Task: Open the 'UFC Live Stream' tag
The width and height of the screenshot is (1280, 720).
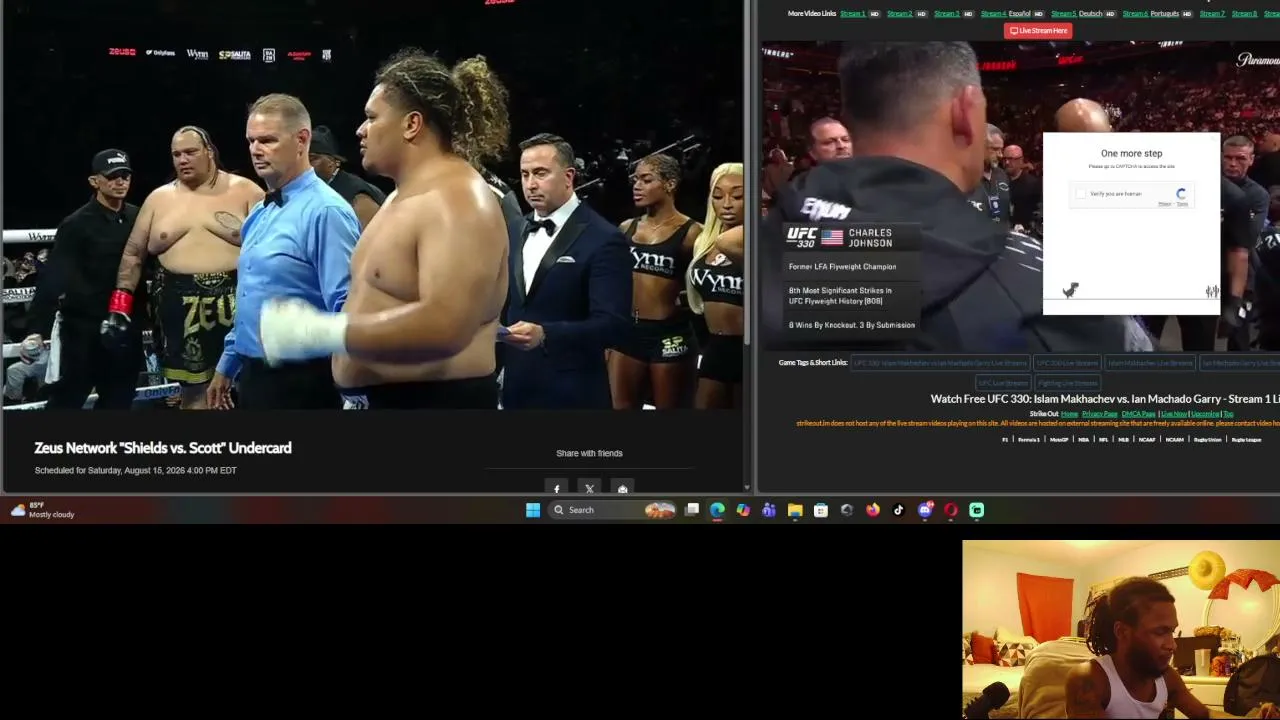Action: 1002,383
